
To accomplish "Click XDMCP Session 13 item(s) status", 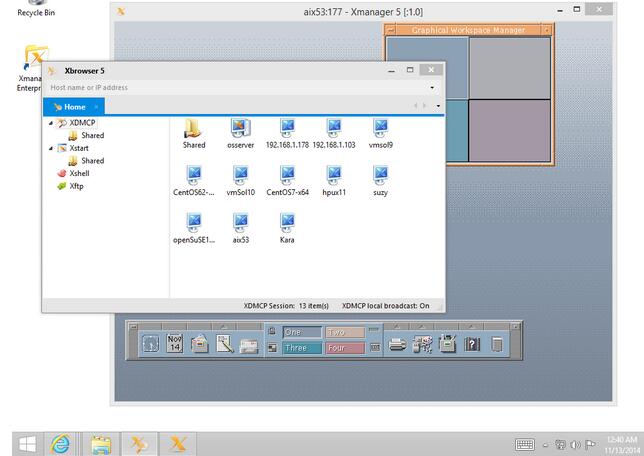I will [x=286, y=306].
